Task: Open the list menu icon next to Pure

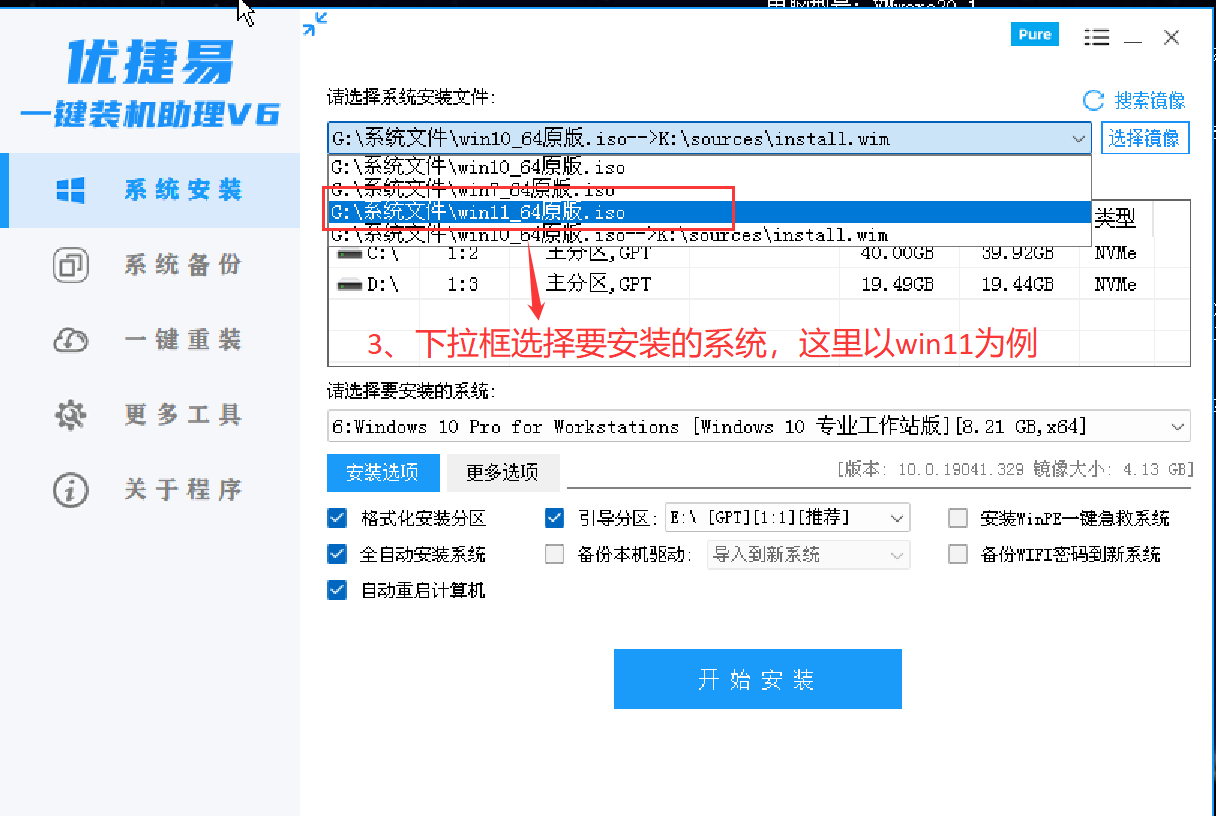Action: [1097, 38]
